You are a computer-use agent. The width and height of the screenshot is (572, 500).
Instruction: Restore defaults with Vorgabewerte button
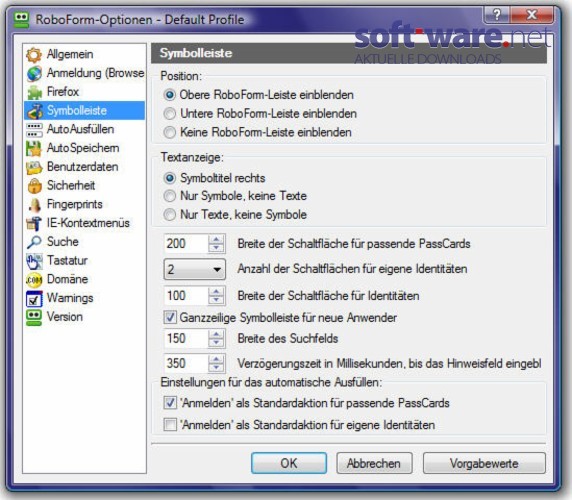pos(484,464)
